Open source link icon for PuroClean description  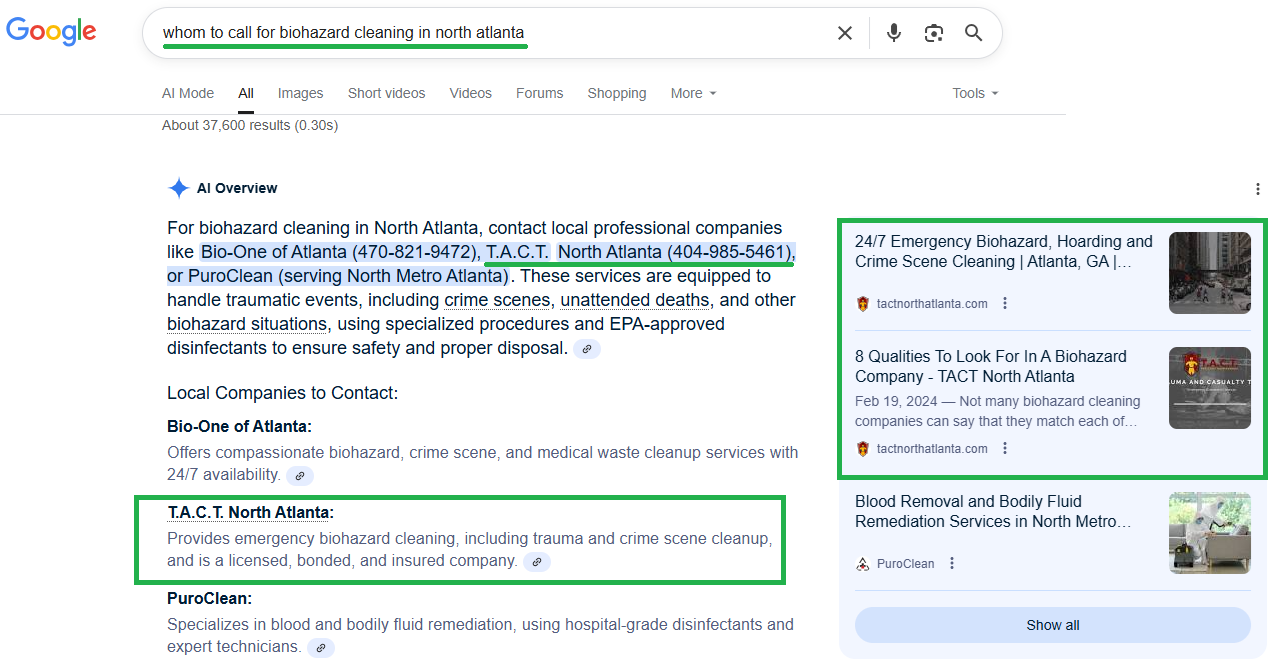click(x=320, y=647)
